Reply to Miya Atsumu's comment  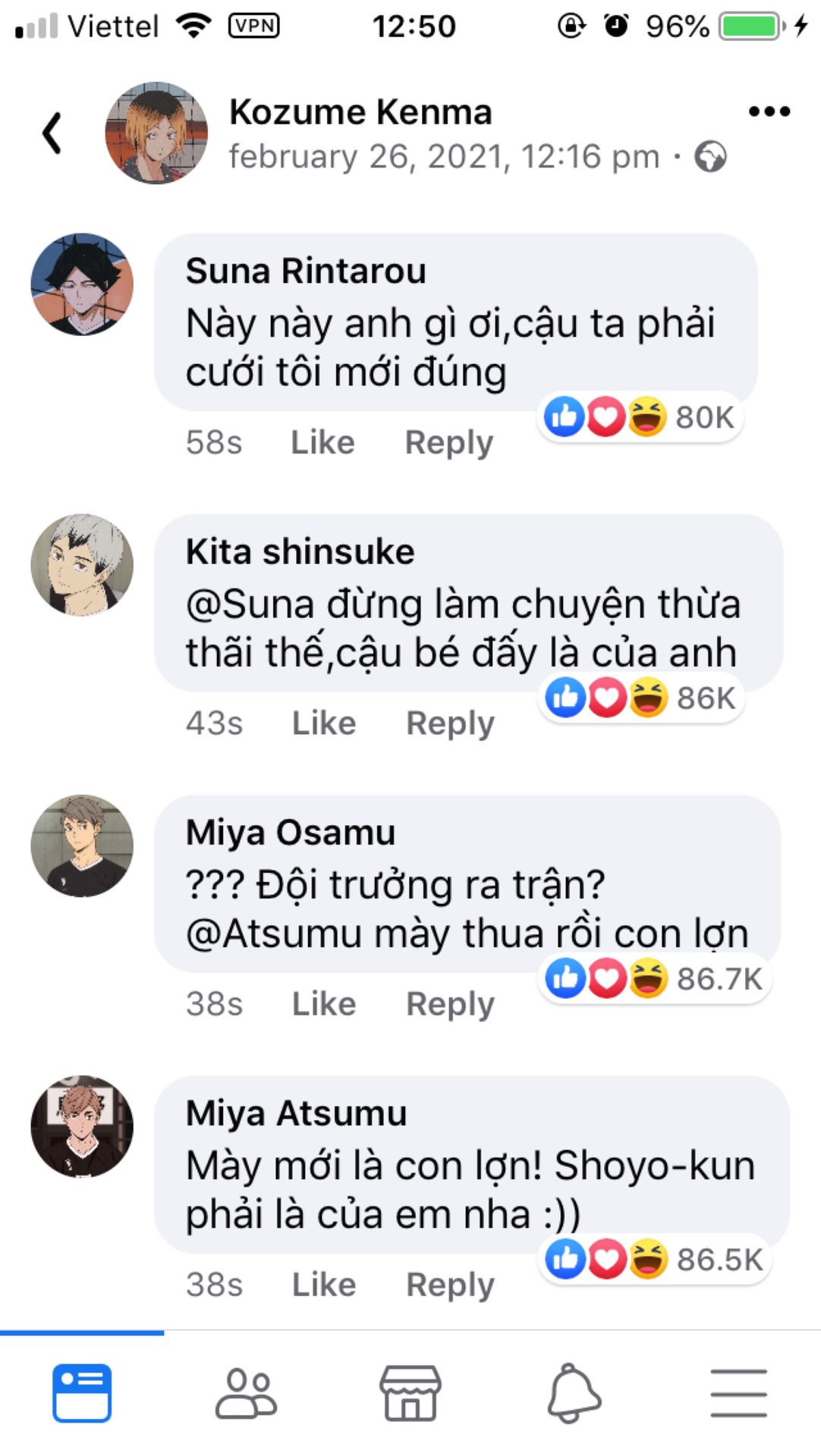pos(450,1285)
